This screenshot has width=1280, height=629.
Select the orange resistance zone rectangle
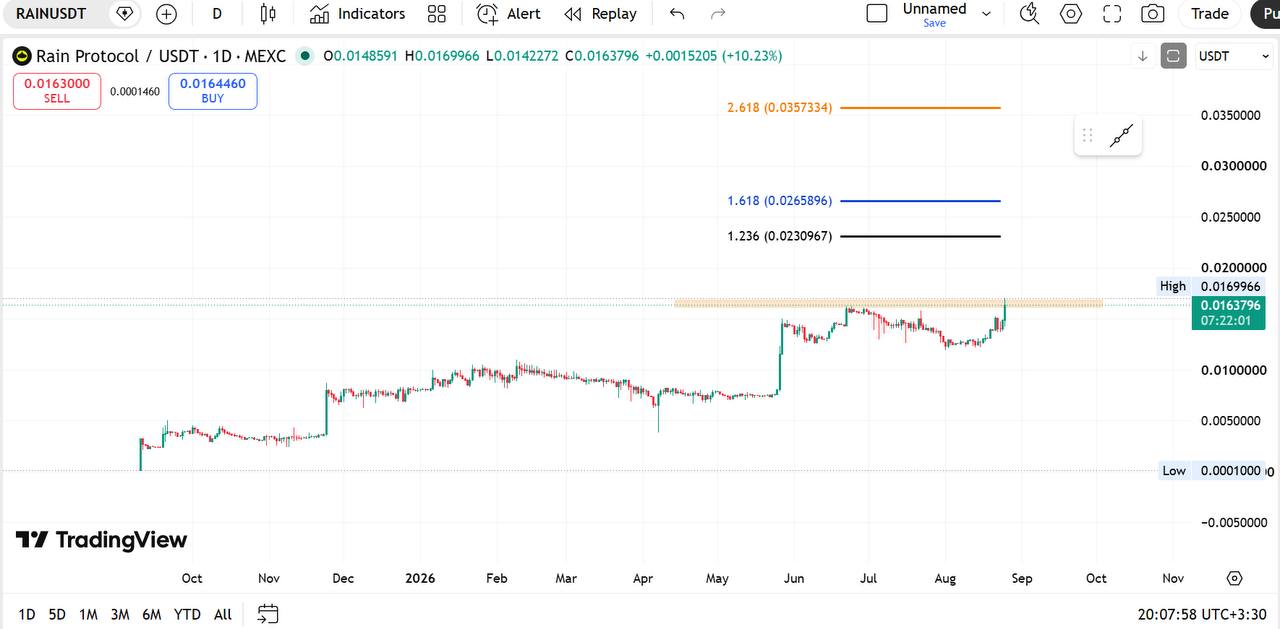pos(888,303)
